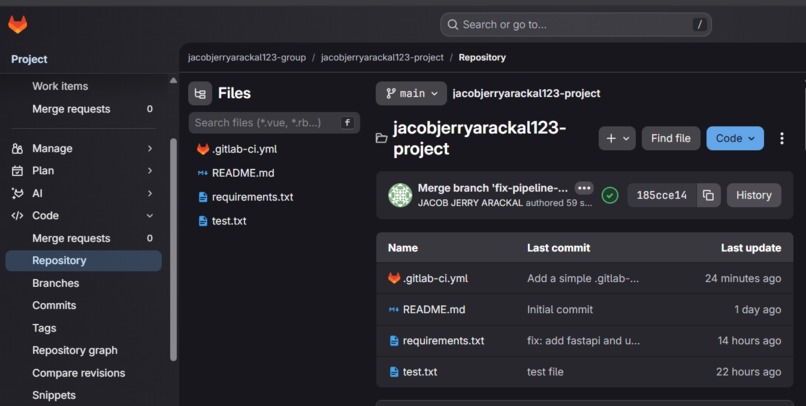Select Repository in sidebar
Viewport: 806px width, 406px height.
(x=83, y=261)
